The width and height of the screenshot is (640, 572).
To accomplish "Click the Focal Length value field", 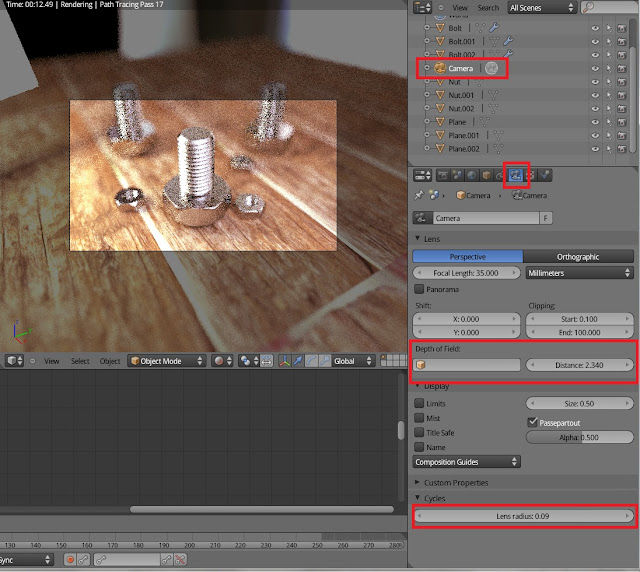I will (467, 273).
